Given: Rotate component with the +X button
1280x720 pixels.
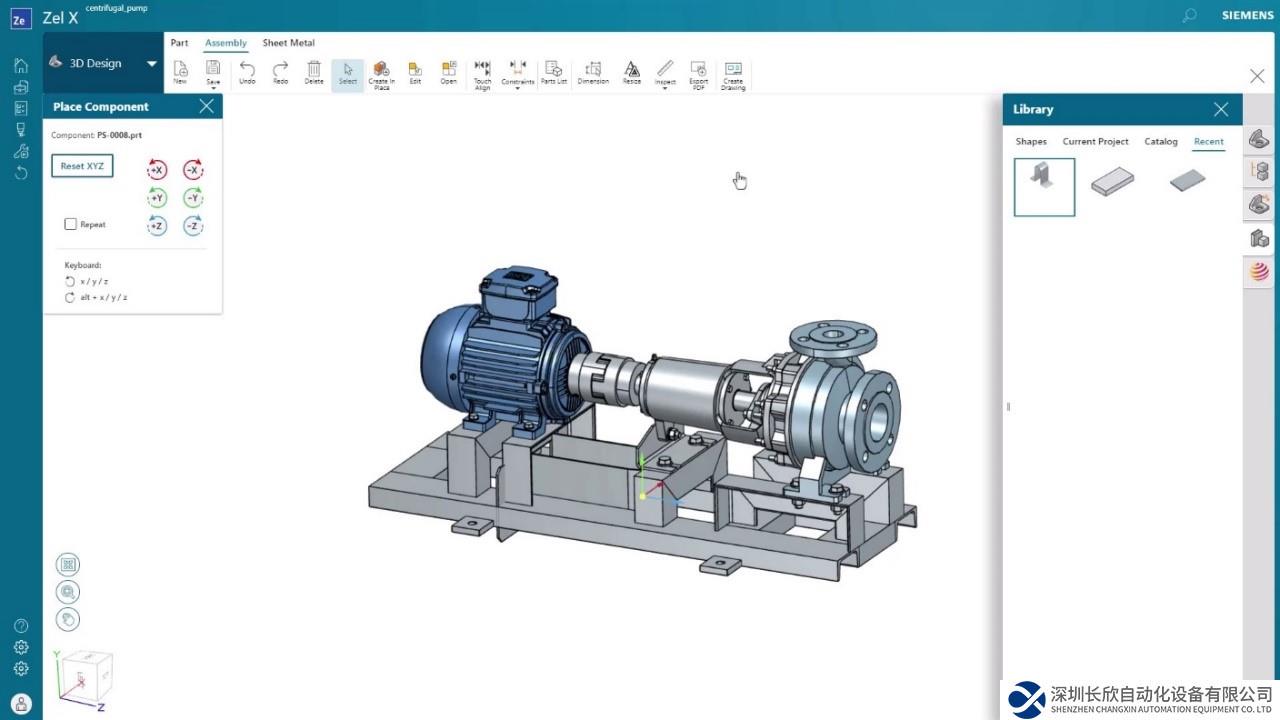Looking at the screenshot, I should tap(157, 170).
